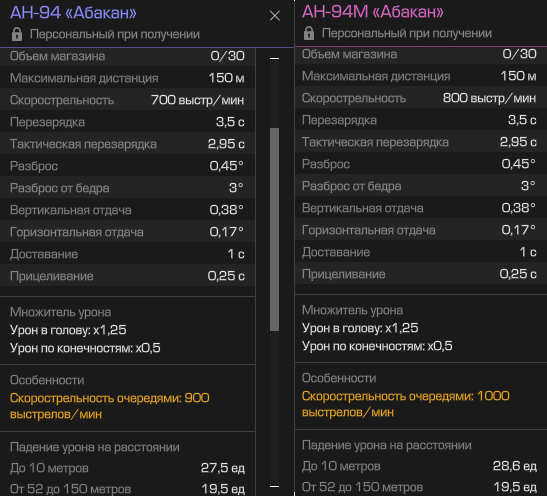Close the АН-94 «Абакан» panel
This screenshot has height=496, width=547.
275,16
